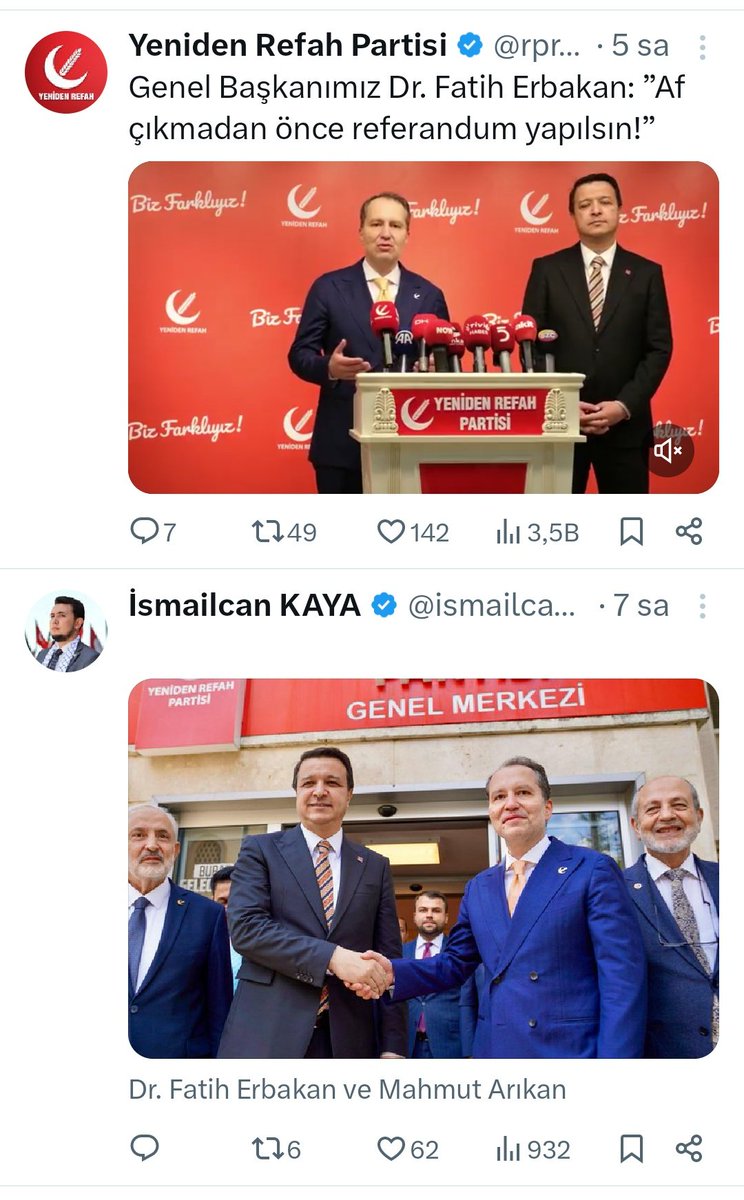744x1200 pixels.
Task: Open more options for Yeniden Refah Partisi tweet
Action: tap(703, 47)
